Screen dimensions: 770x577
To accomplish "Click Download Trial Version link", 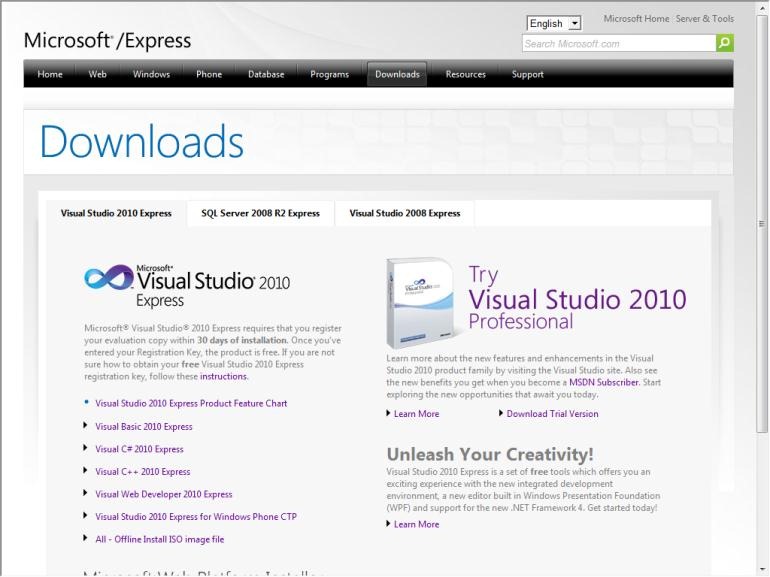I will click(x=552, y=413).
